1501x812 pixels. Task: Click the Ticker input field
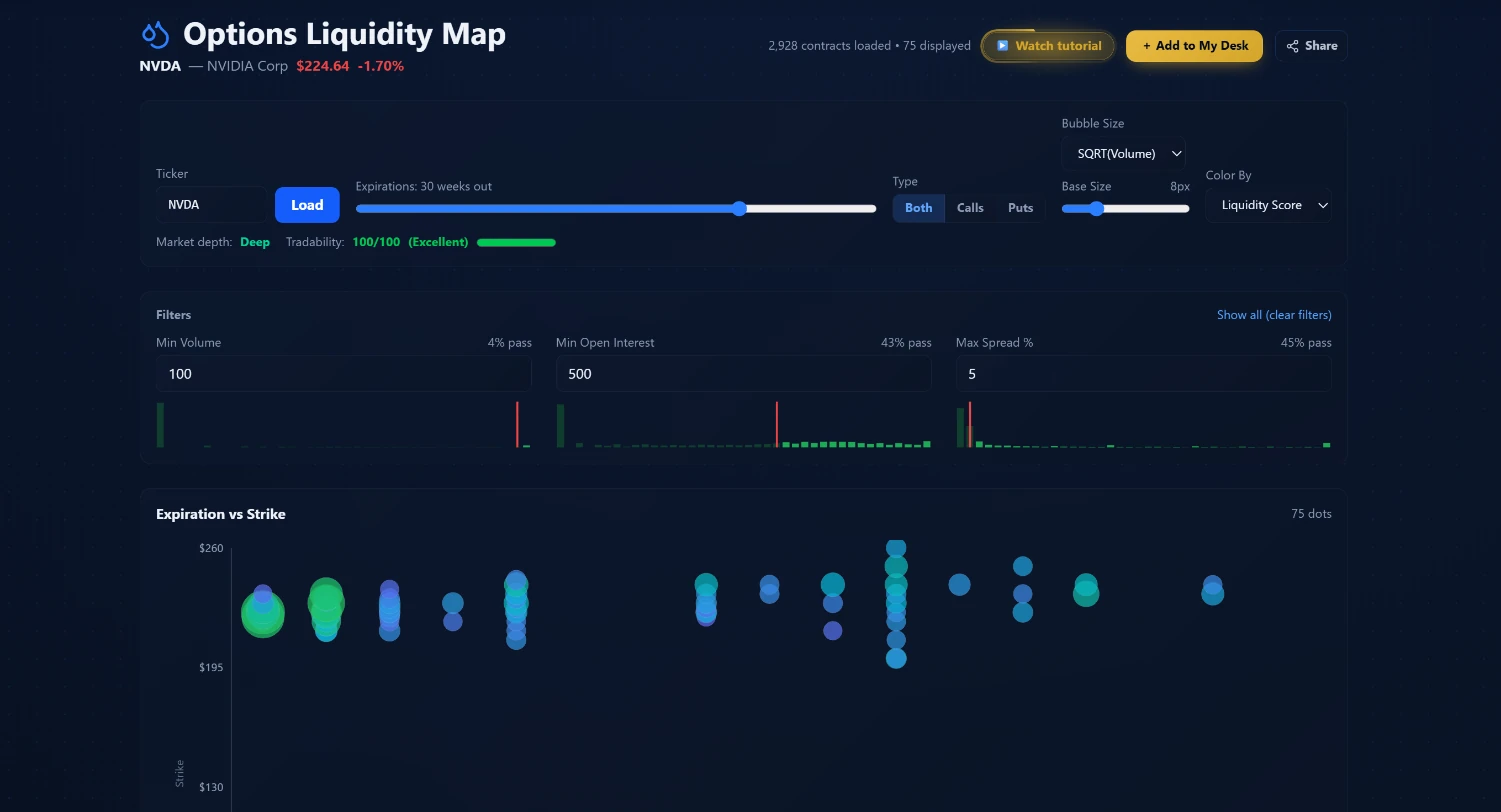click(x=211, y=205)
